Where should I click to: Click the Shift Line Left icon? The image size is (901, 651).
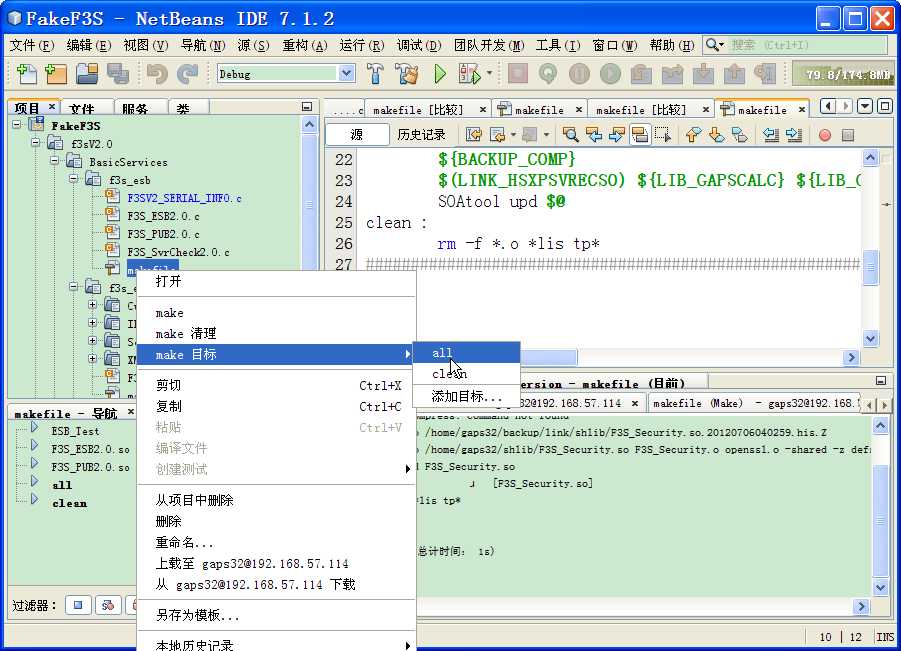(771, 135)
